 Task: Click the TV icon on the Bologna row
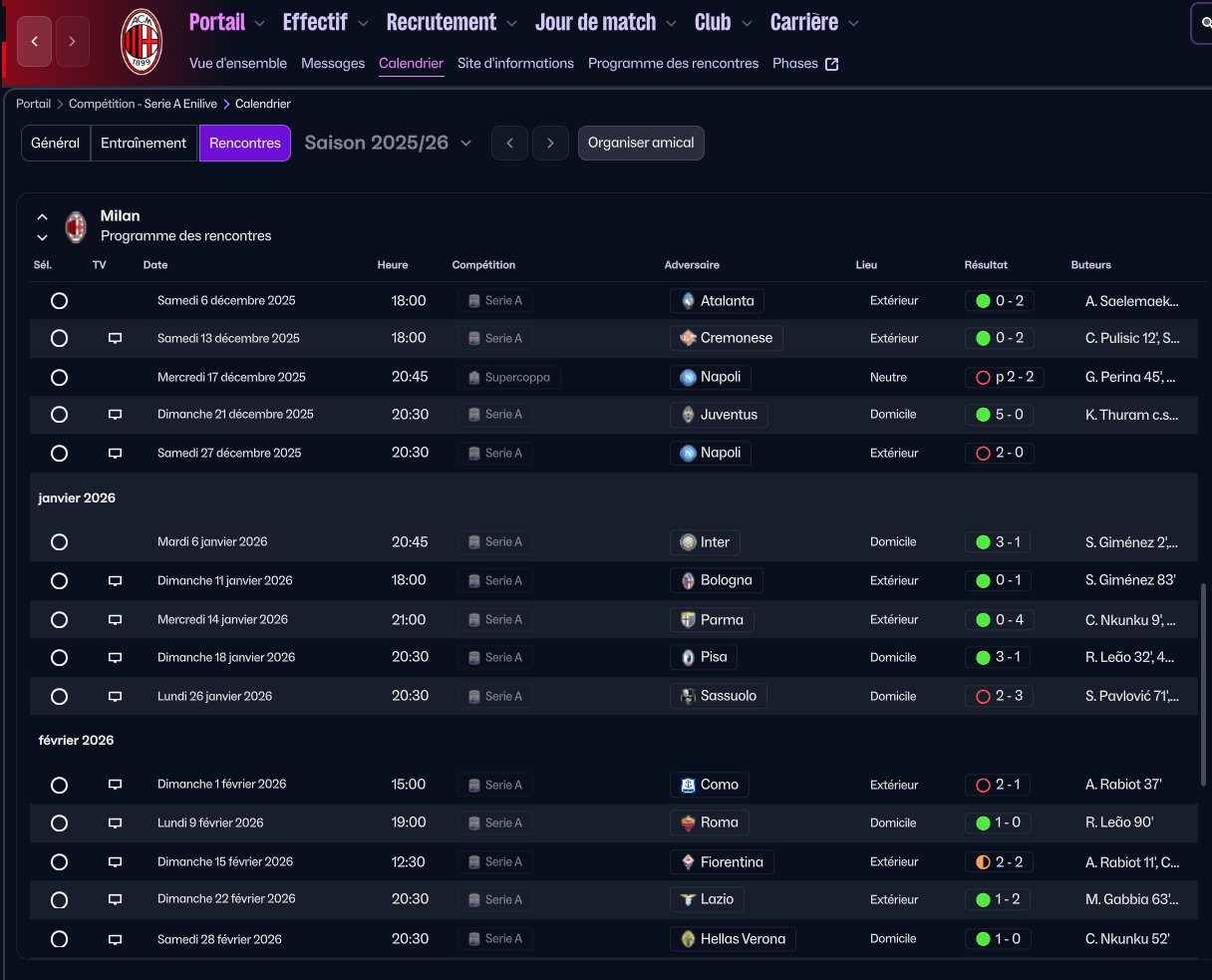coord(115,581)
